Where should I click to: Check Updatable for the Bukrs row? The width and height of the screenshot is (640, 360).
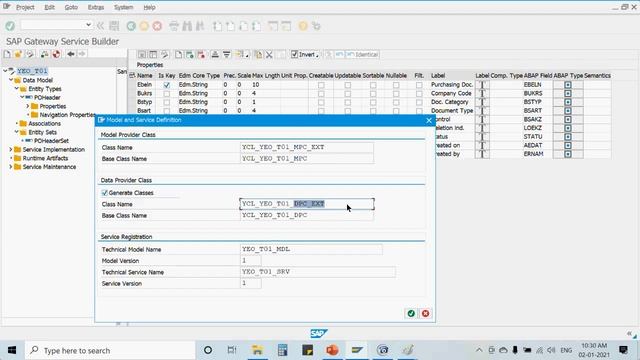348,93
